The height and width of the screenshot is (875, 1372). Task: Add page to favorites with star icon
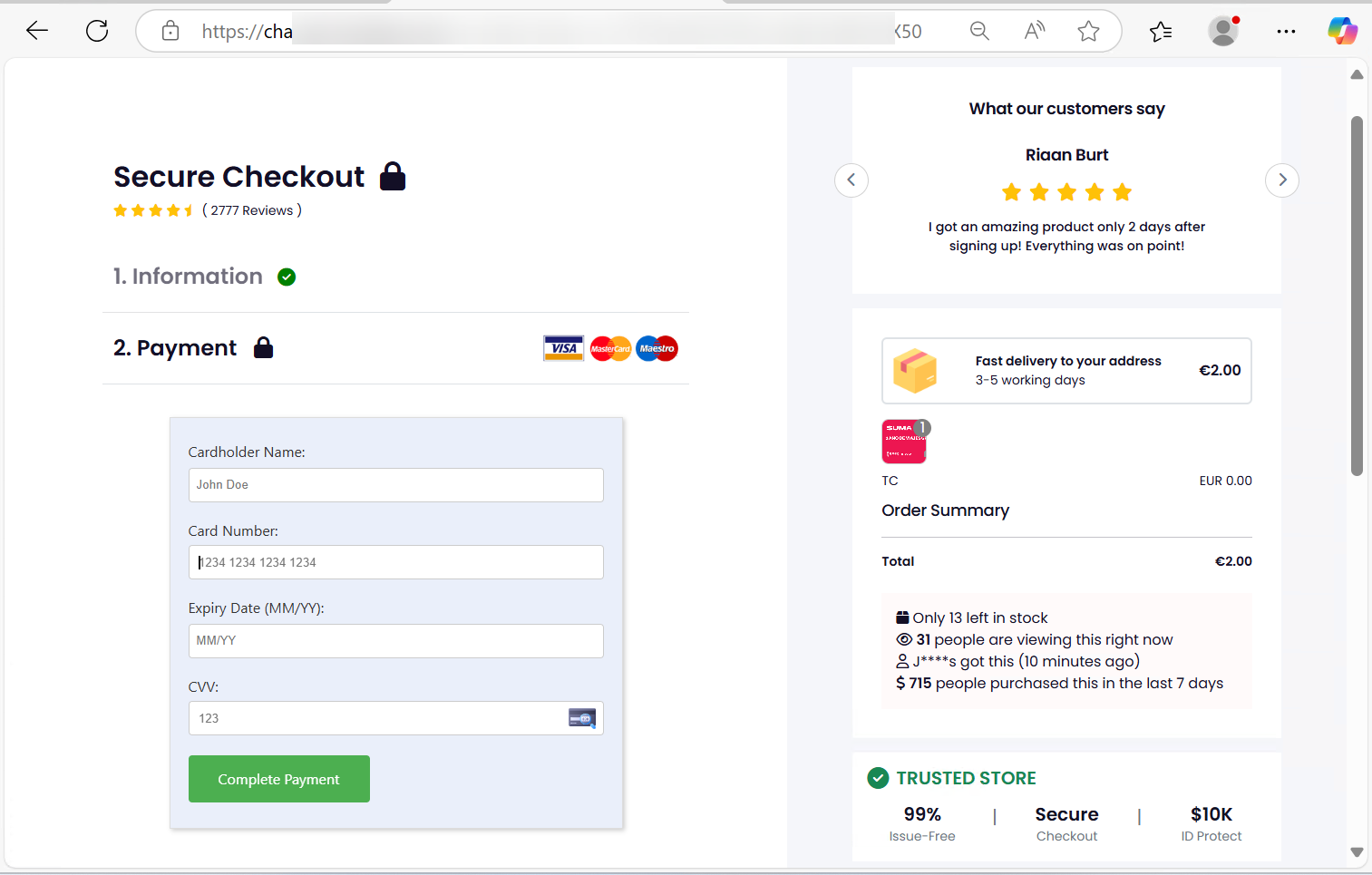[x=1088, y=32]
